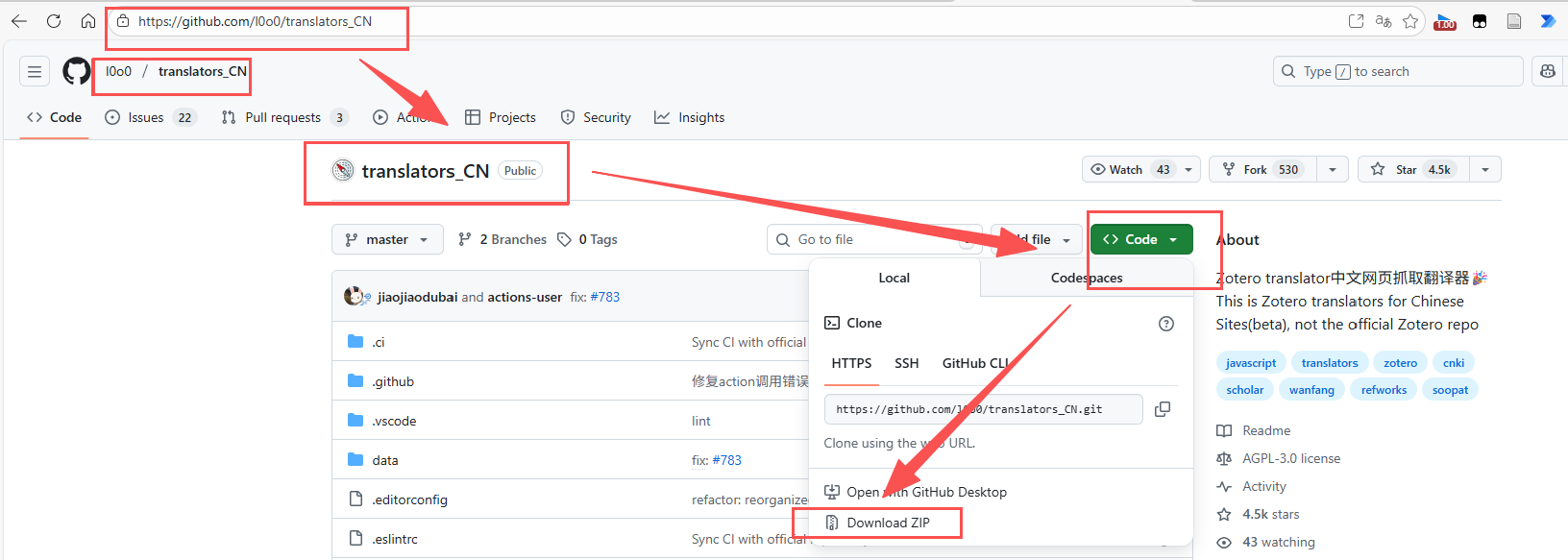Open the .vscode folder
Viewport: 1568px width, 560px height.
click(x=394, y=421)
